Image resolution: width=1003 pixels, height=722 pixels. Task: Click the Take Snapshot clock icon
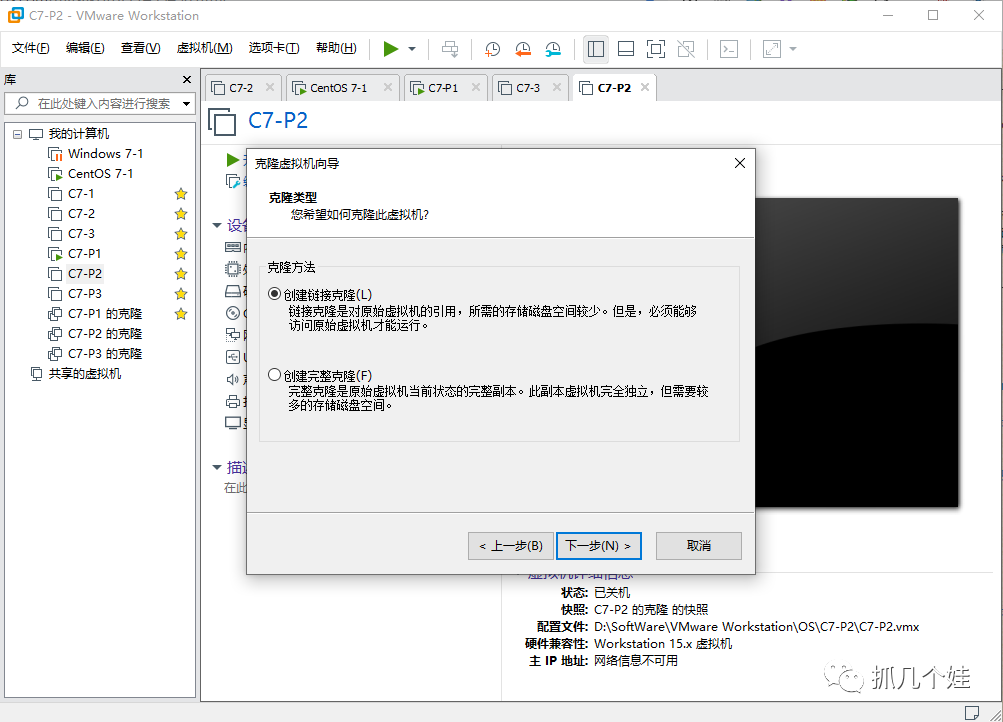[x=492, y=49]
